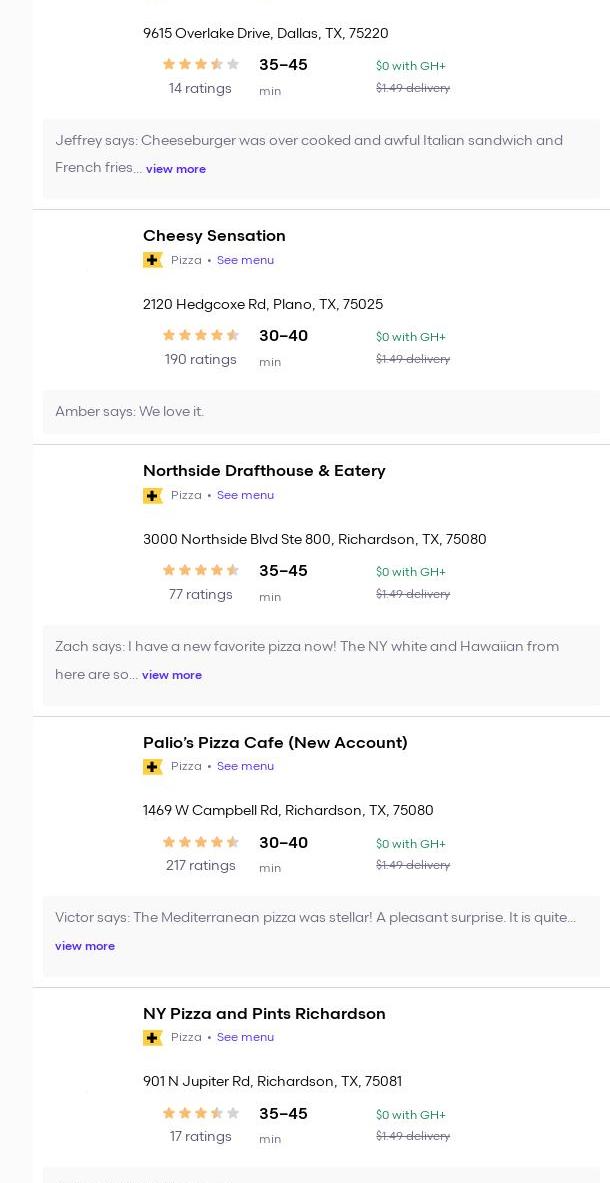
Task: Click the star rating for Northside Drafthouse & Eatery
Action: (200, 571)
